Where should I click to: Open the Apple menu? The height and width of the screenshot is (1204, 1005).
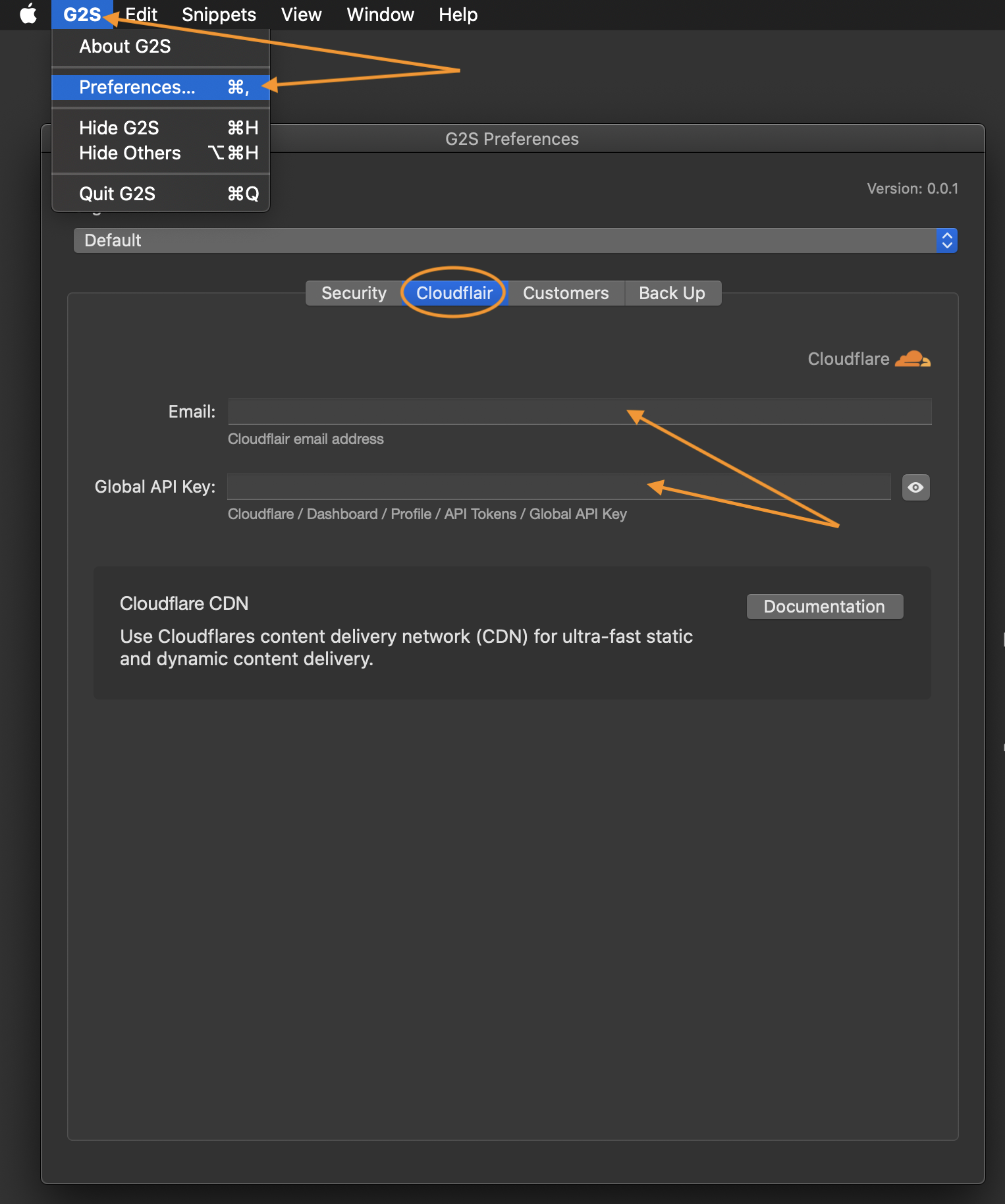click(28, 14)
